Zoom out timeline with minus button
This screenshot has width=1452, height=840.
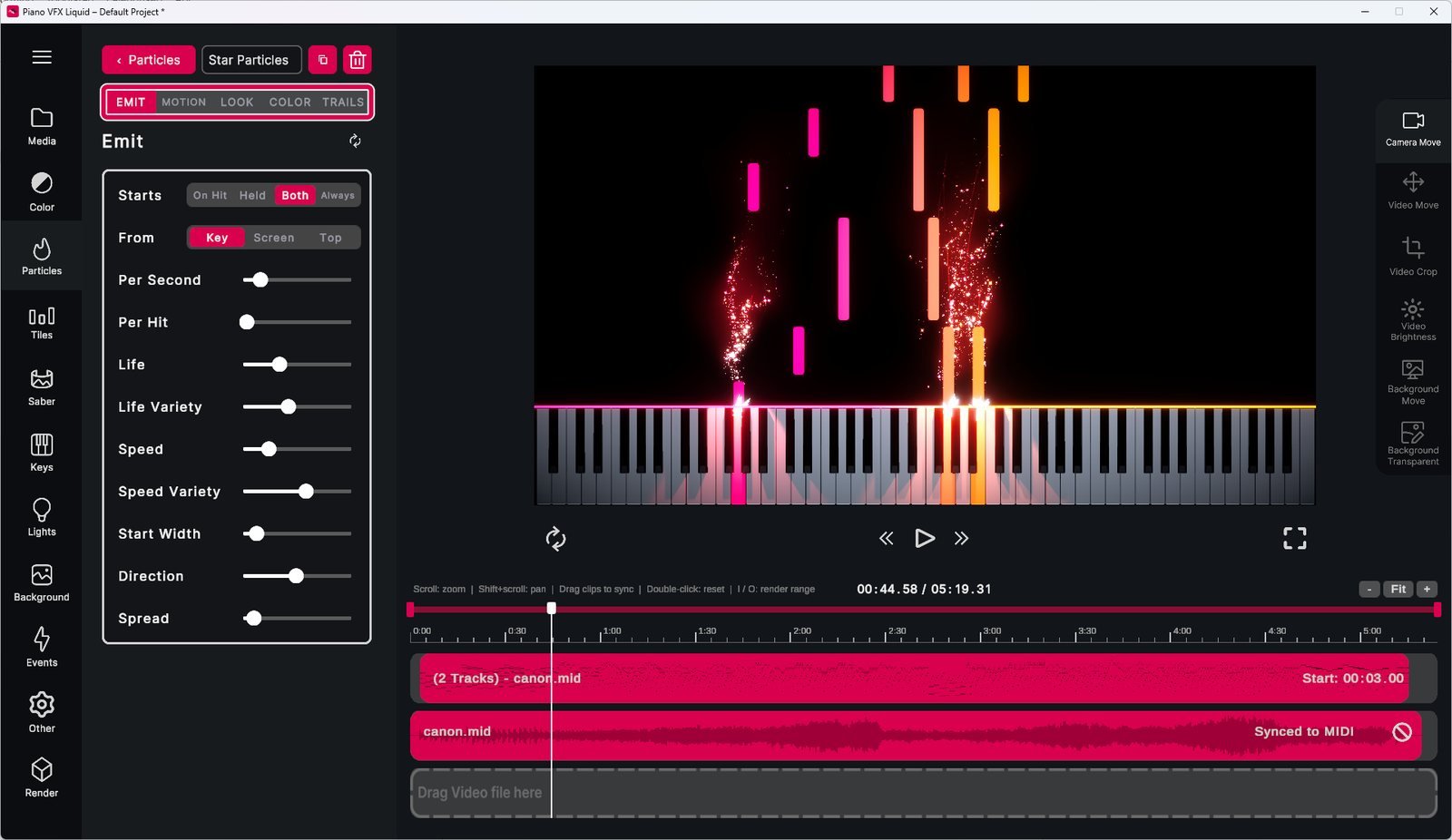click(1369, 590)
